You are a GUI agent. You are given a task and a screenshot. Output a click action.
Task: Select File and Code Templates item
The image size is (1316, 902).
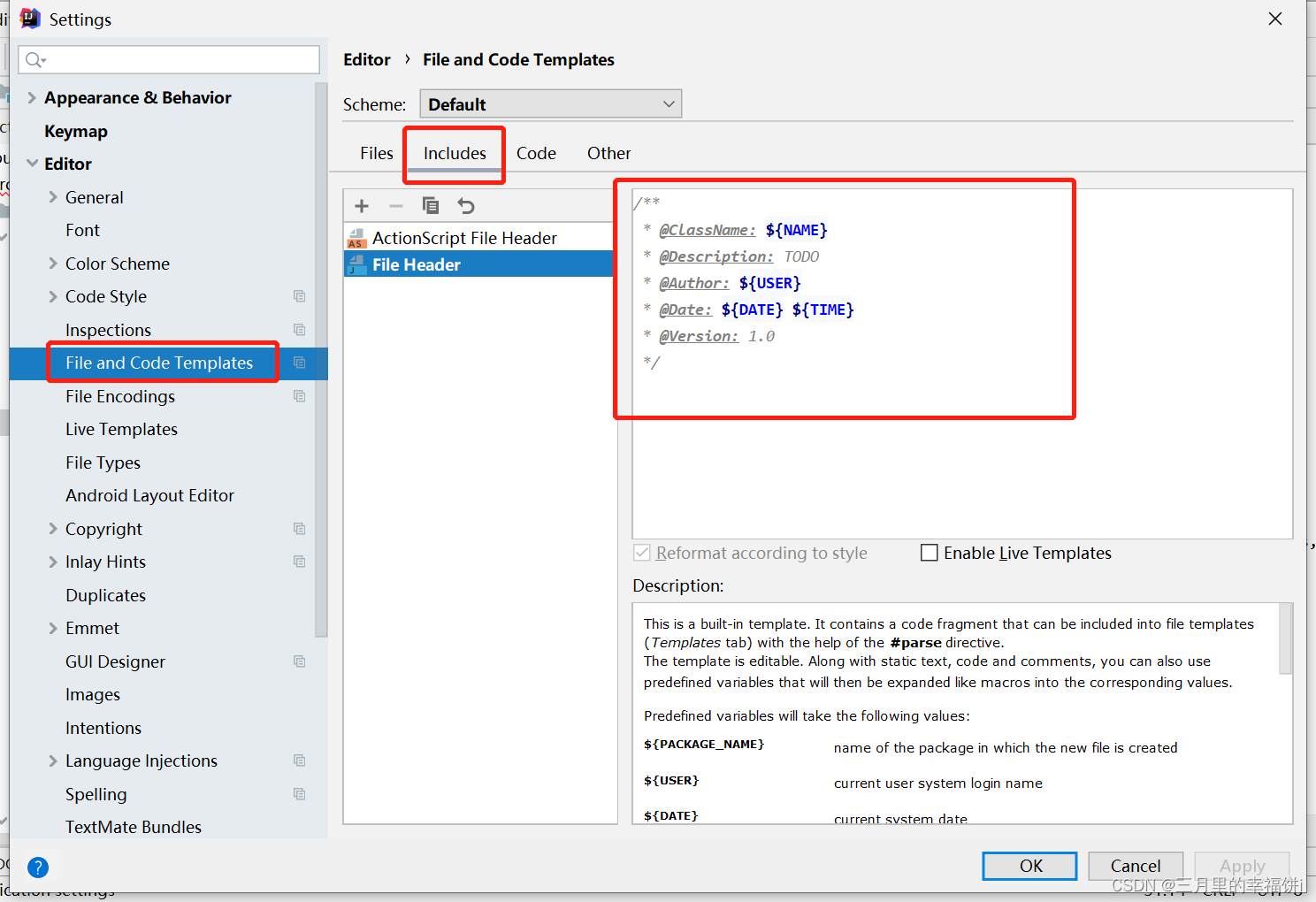click(x=159, y=363)
